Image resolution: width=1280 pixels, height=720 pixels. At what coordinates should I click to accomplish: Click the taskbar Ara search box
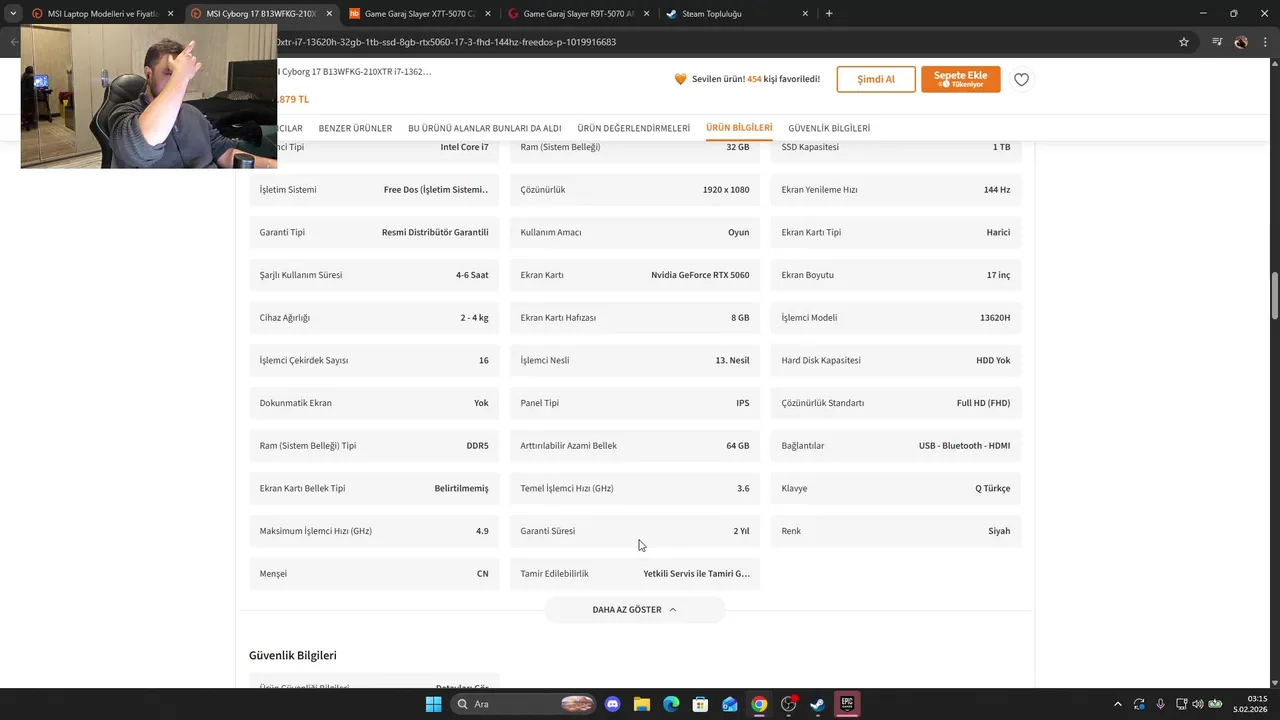(x=525, y=704)
